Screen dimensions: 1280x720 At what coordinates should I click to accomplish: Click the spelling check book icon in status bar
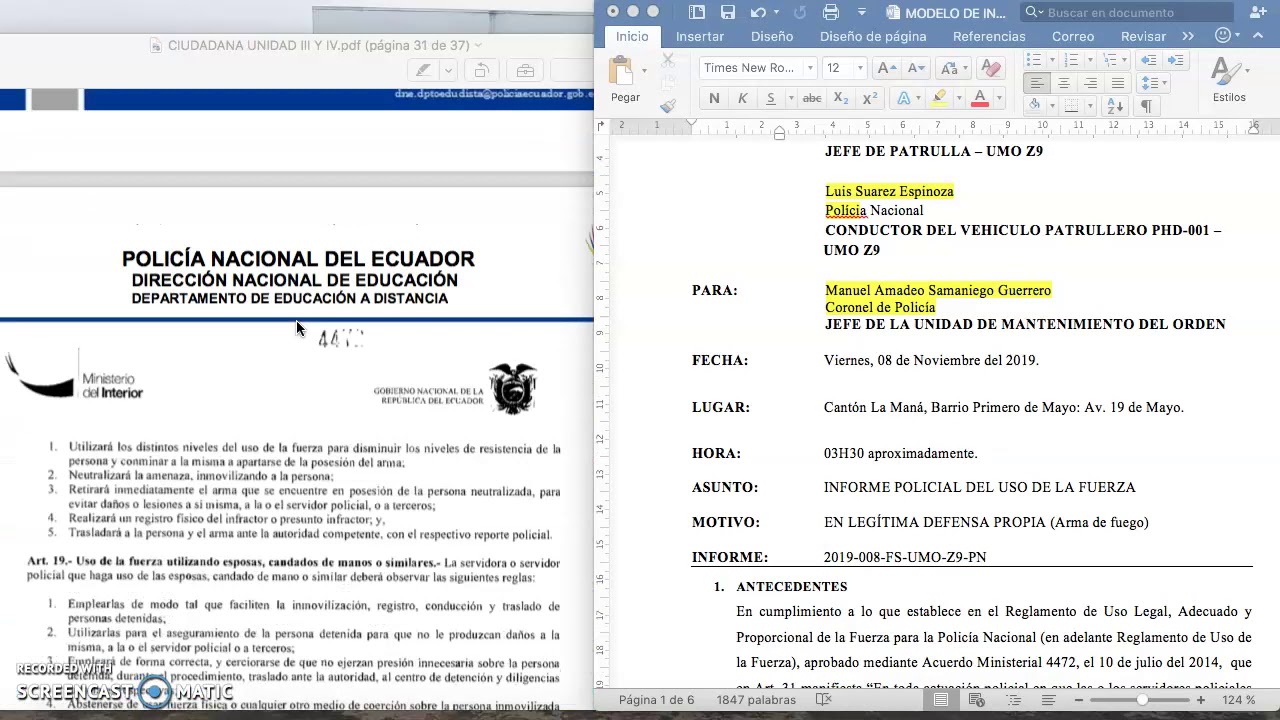pyautogui.click(x=823, y=700)
